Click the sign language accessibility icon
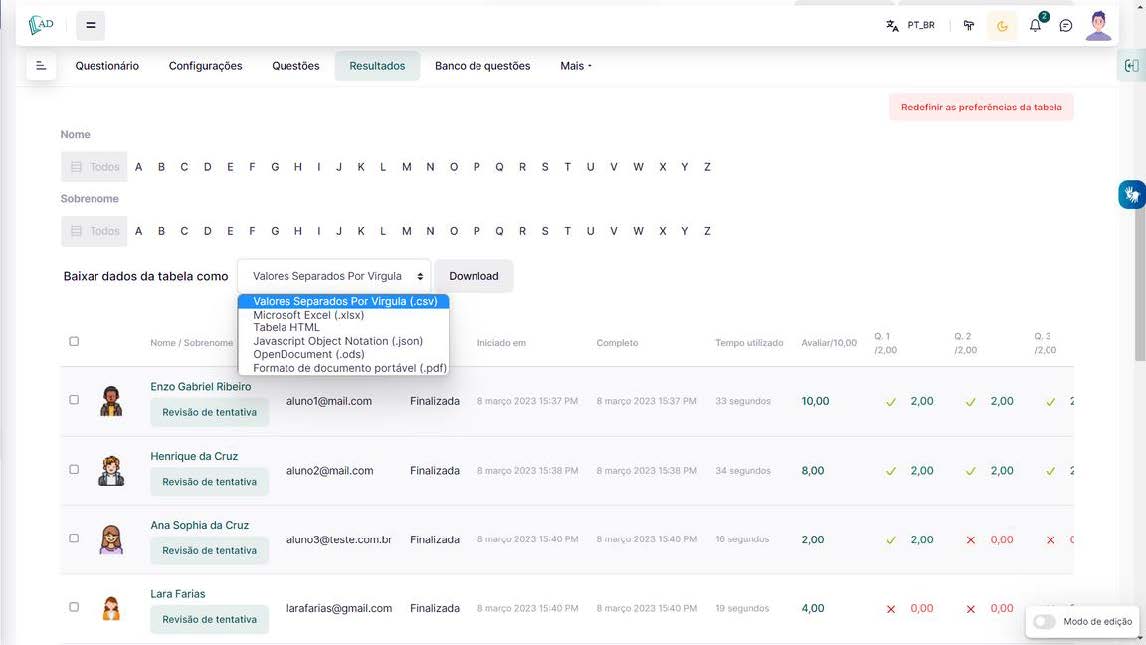This screenshot has width=1146, height=645. pyautogui.click(x=1131, y=195)
